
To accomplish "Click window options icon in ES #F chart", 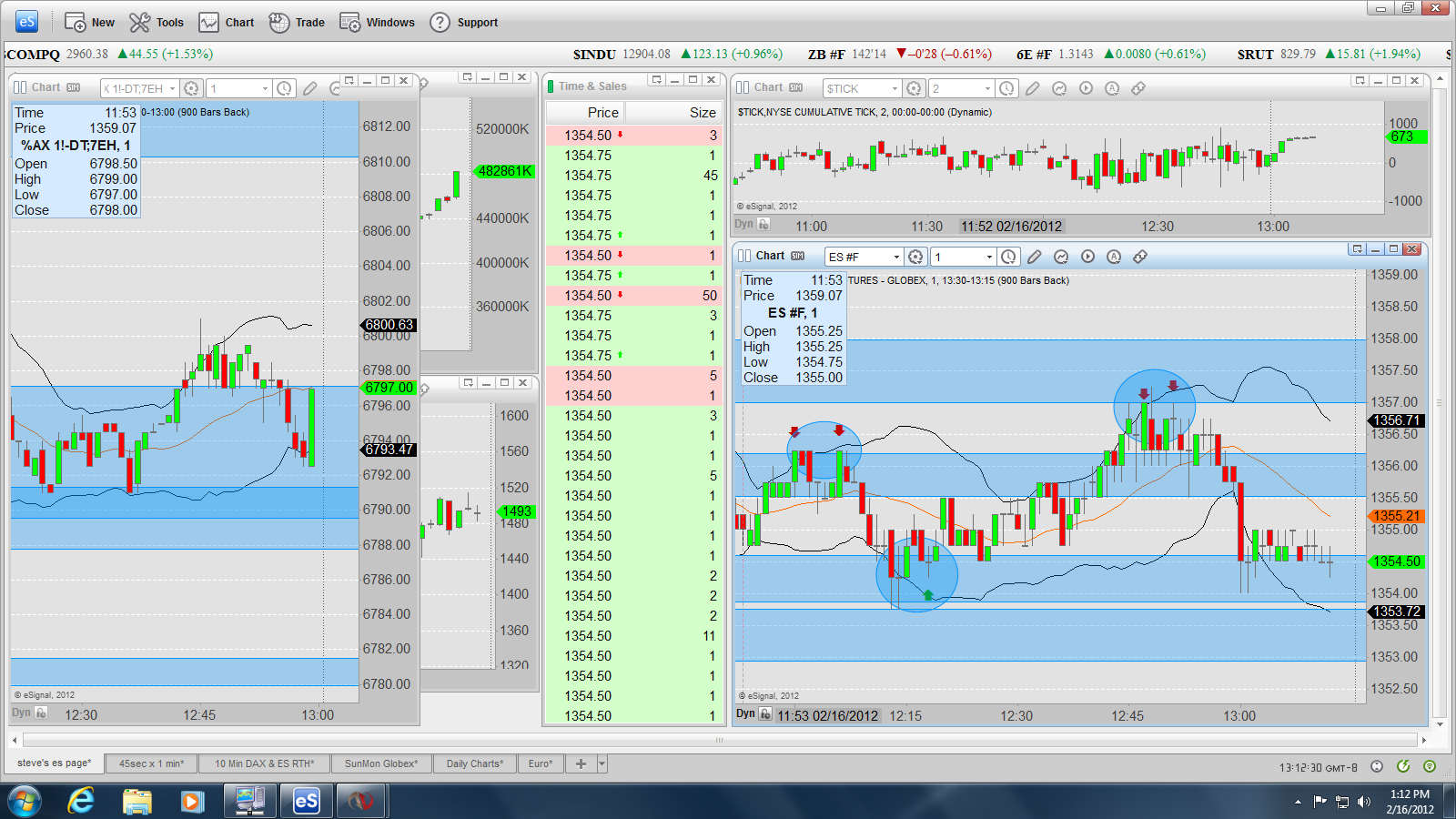I will pos(1357,248).
